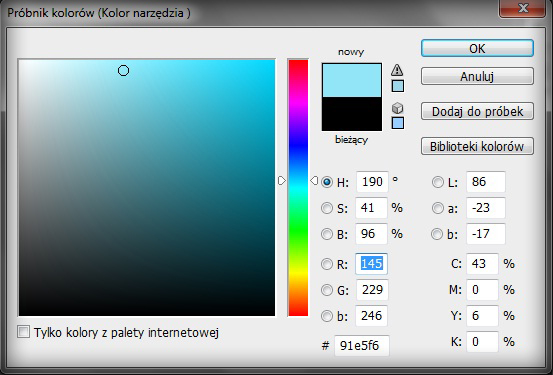The image size is (553, 375).
Task: Click in the large color field square
Action: (x=147, y=188)
